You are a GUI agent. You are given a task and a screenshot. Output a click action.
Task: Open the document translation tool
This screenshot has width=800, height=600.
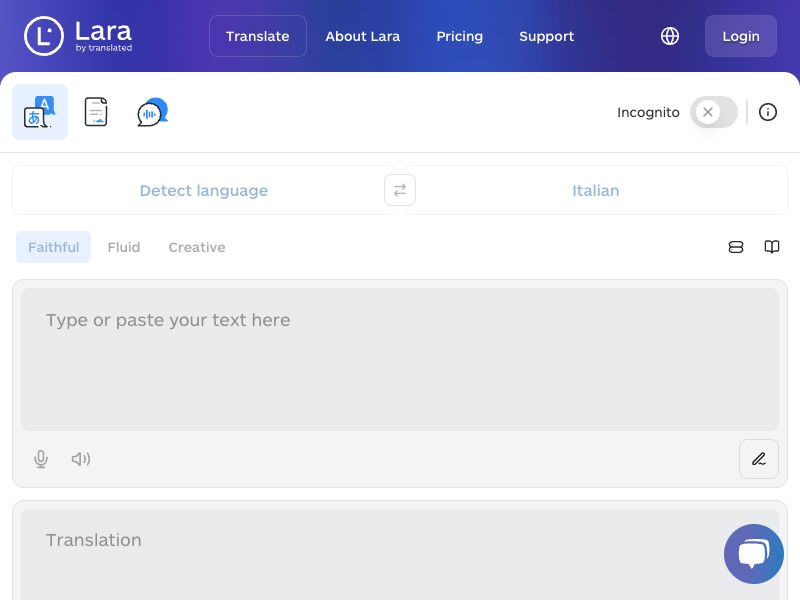(x=96, y=111)
